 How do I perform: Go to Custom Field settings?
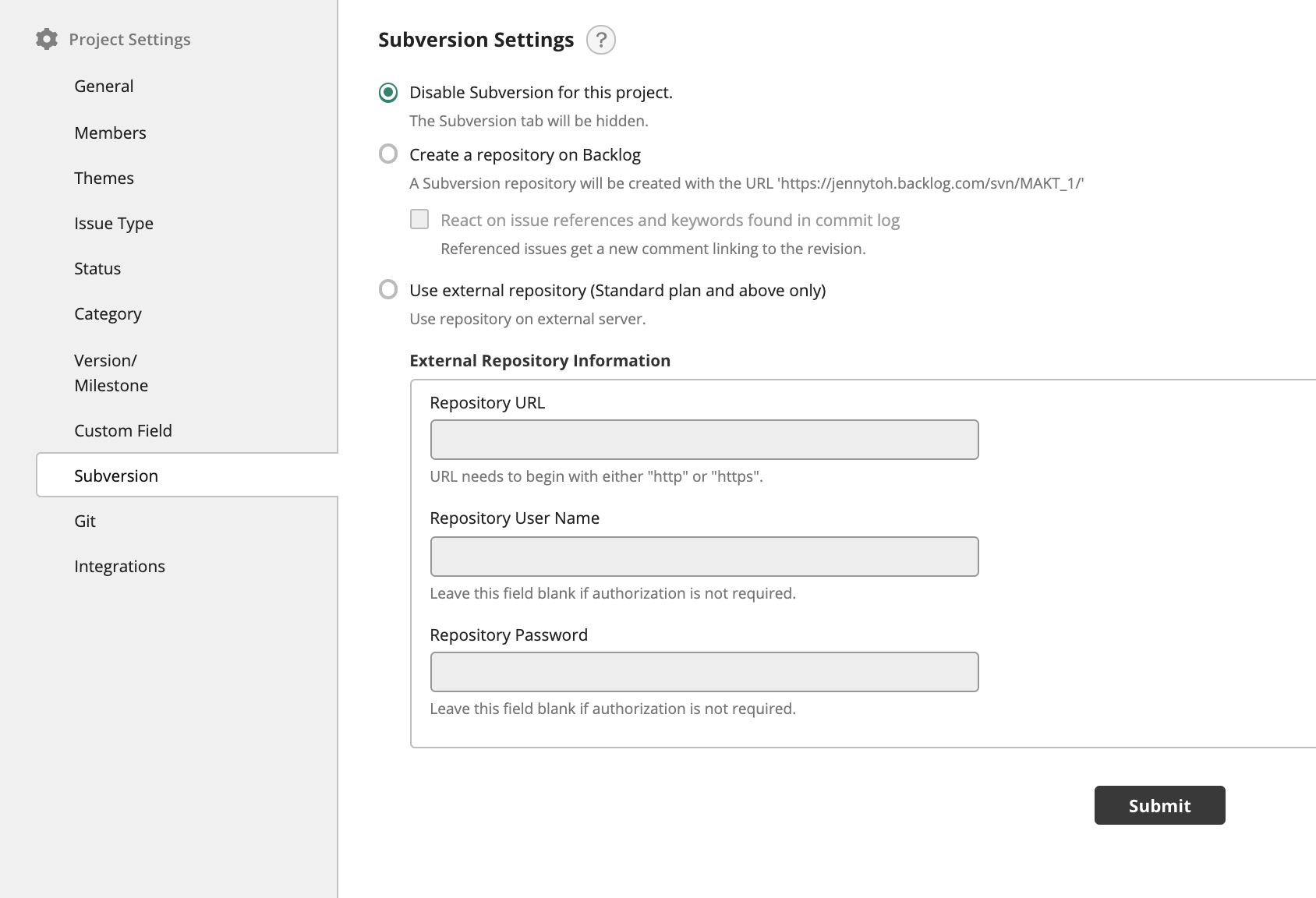point(123,430)
